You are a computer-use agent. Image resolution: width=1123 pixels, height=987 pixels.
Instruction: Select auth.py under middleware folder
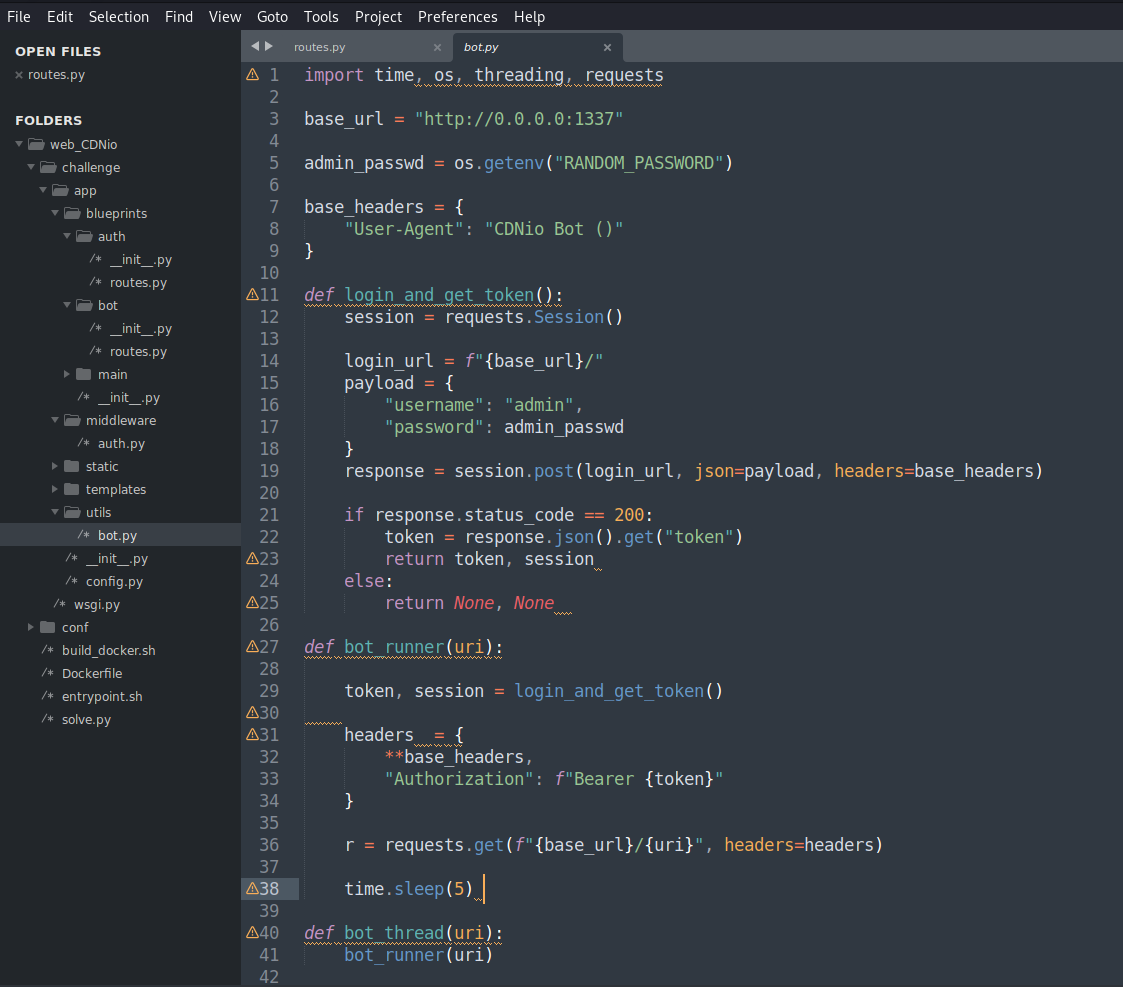121,443
